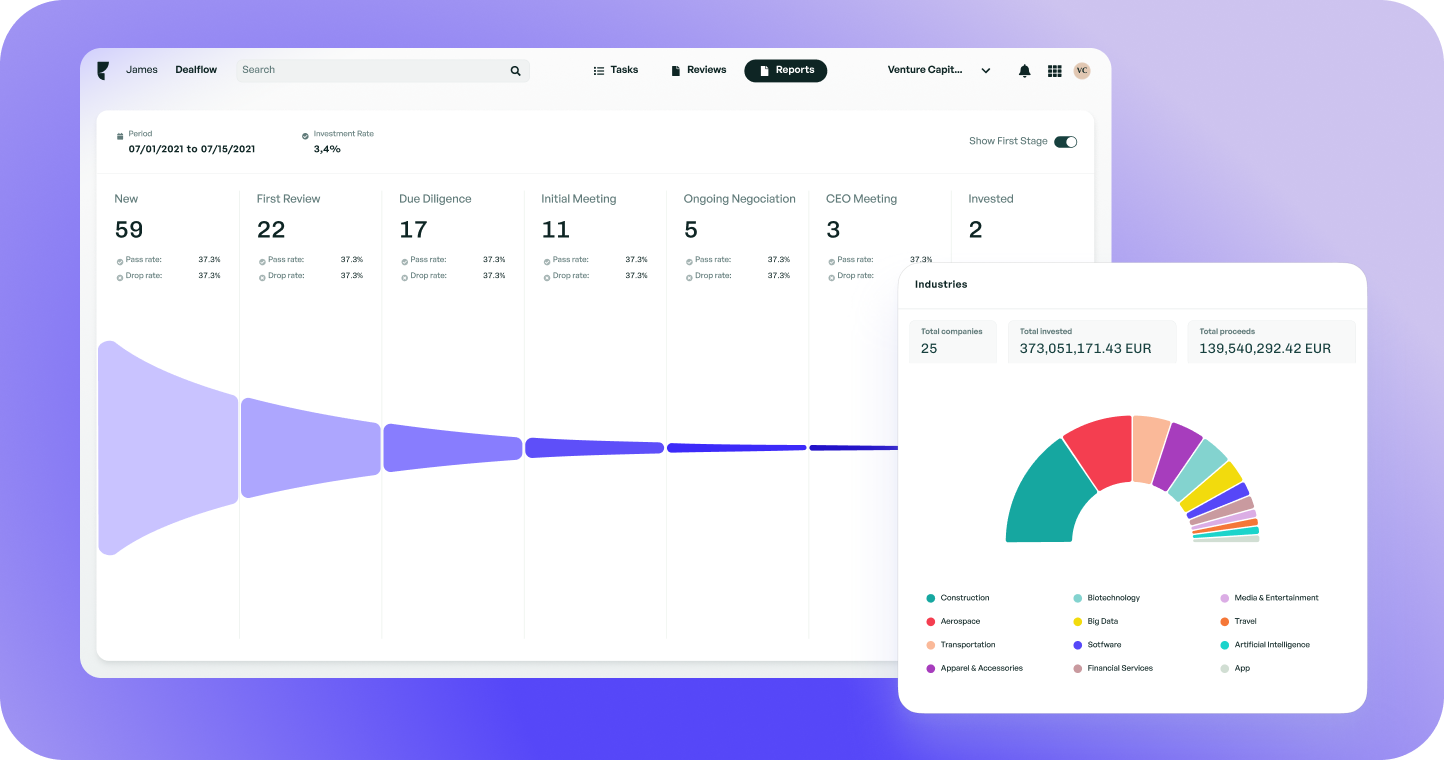
Task: Click the Initial Meeting funnel segment
Action: point(594,448)
